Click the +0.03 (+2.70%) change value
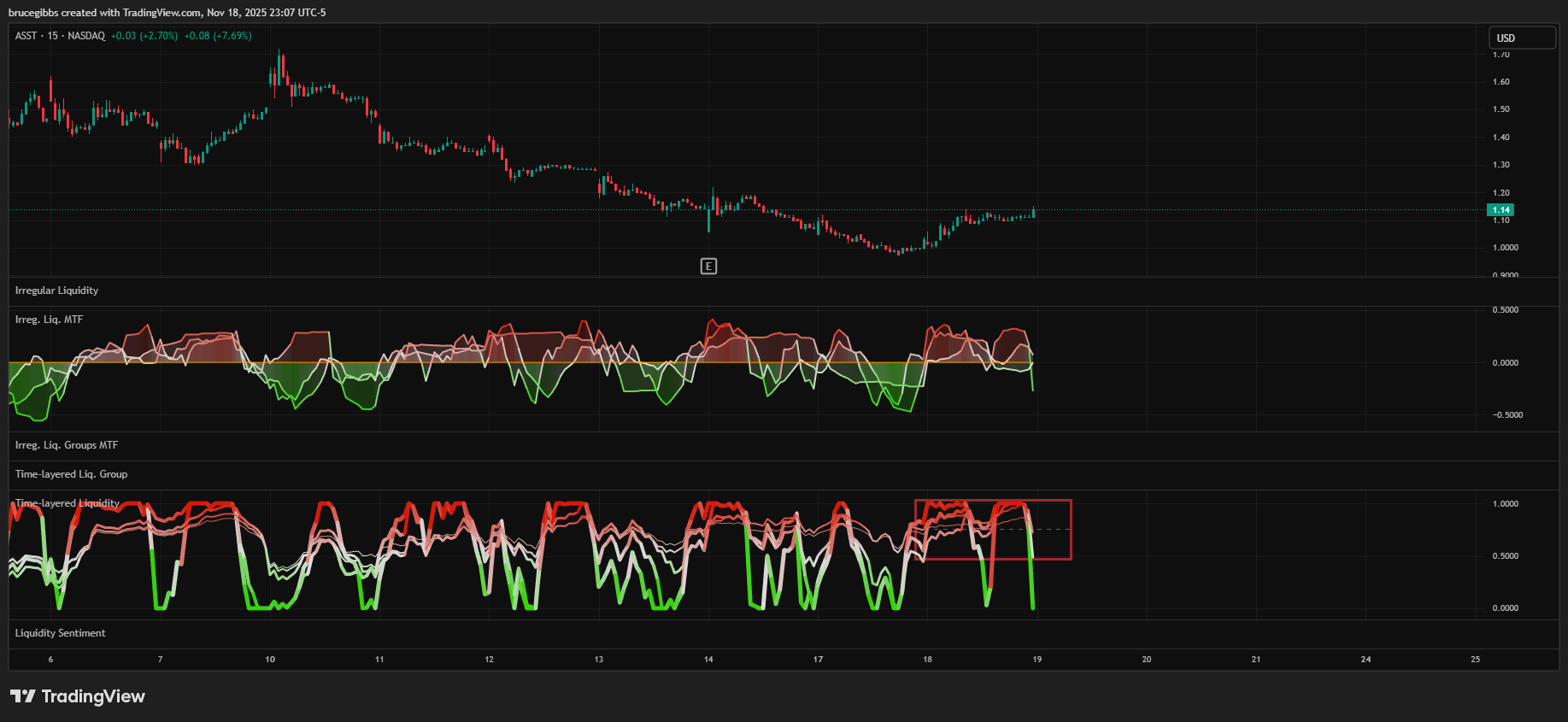This screenshot has height=722, width=1568. click(144, 36)
